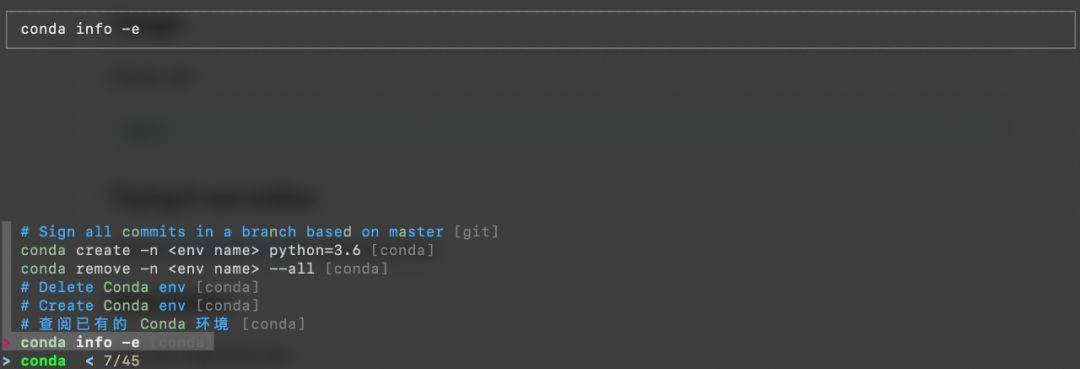Click the 7/45 match counter
The width and height of the screenshot is (1080, 369).
(x=121, y=361)
